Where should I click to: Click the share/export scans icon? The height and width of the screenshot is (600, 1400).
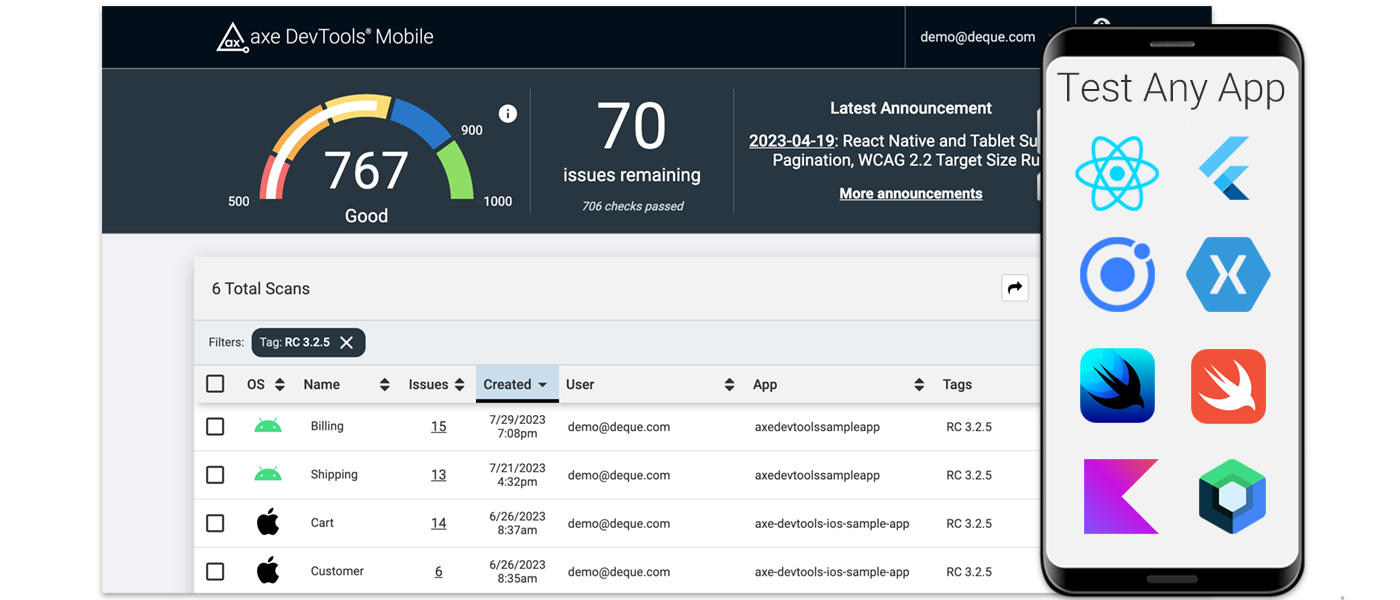[x=1015, y=287]
